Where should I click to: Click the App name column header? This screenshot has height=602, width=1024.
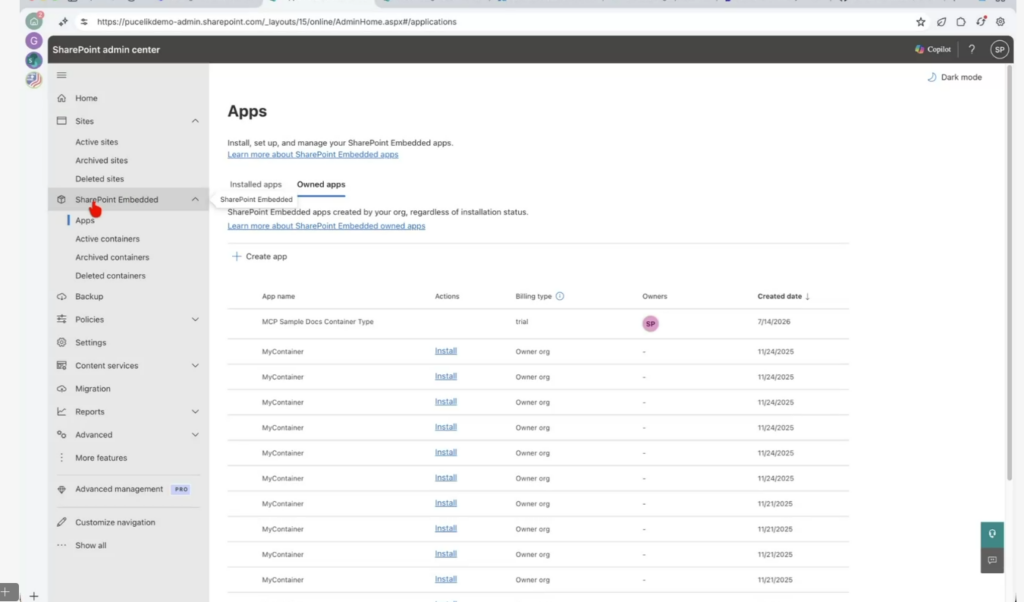tap(278, 296)
